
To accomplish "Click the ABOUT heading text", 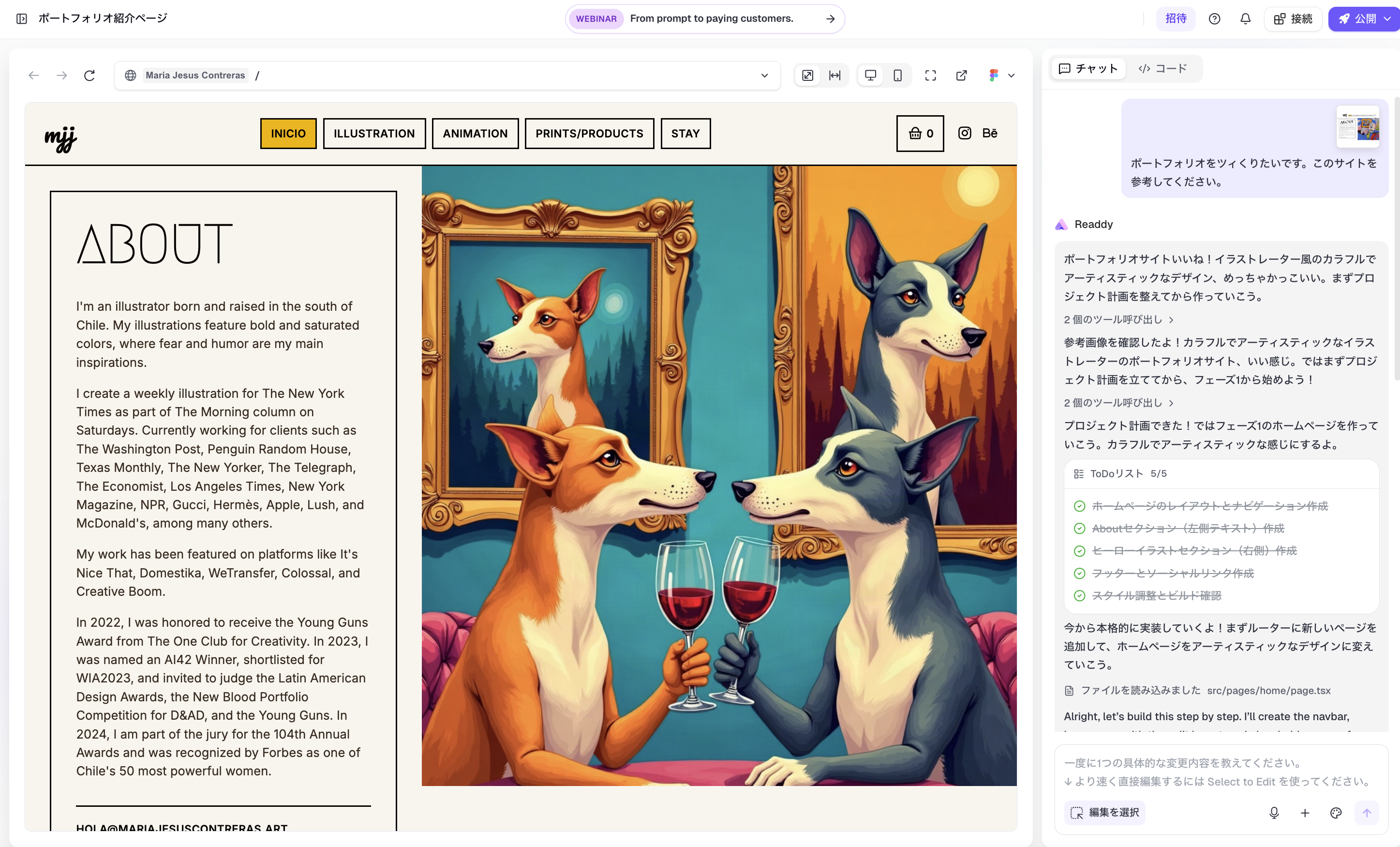I will 154,244.
